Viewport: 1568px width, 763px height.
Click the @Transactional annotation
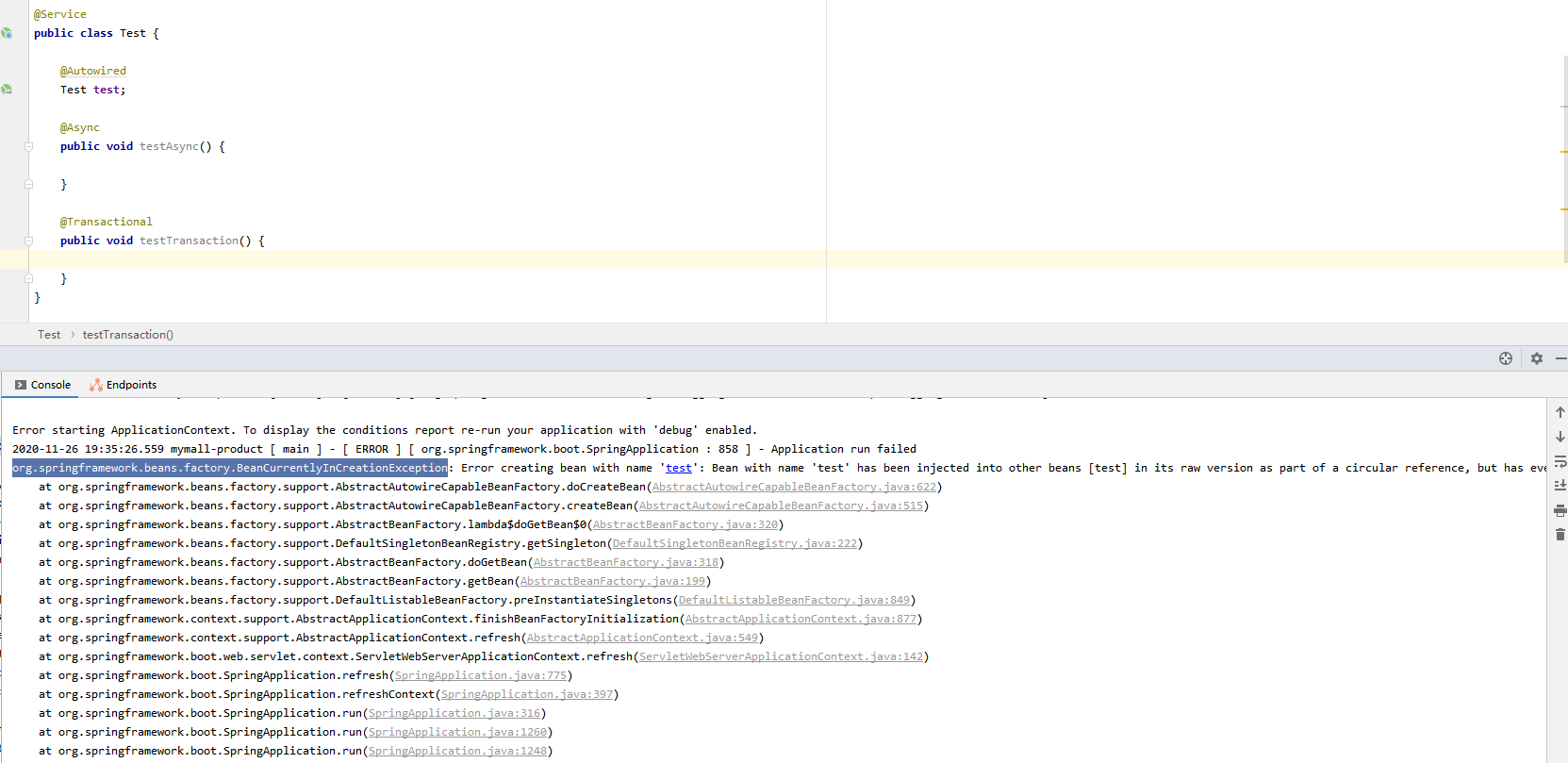coord(107,222)
